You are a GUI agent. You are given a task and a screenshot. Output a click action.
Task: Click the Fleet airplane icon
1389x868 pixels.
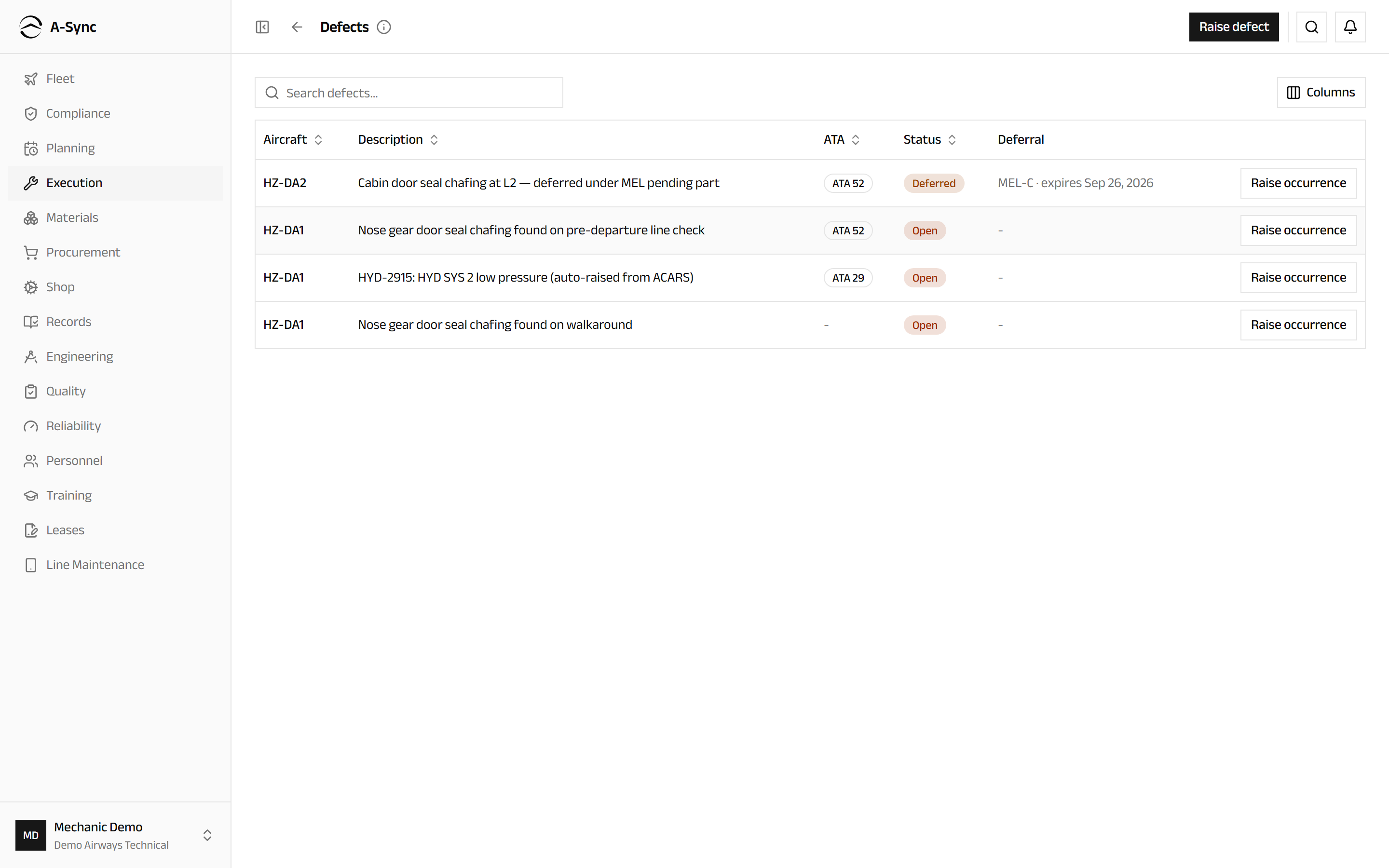tap(31, 79)
